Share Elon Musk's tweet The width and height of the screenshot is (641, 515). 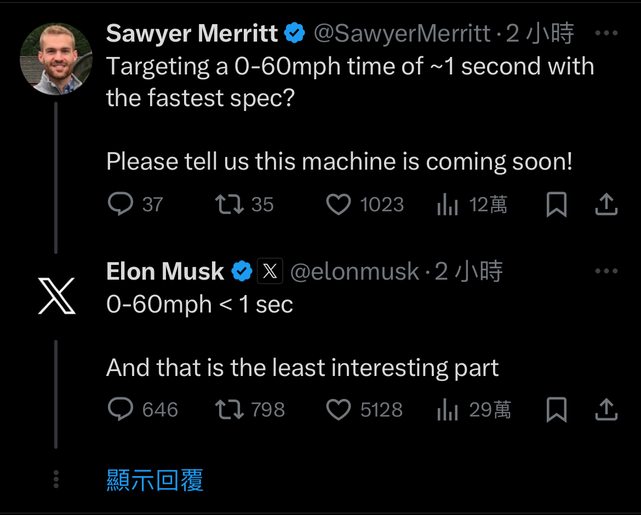coord(606,409)
